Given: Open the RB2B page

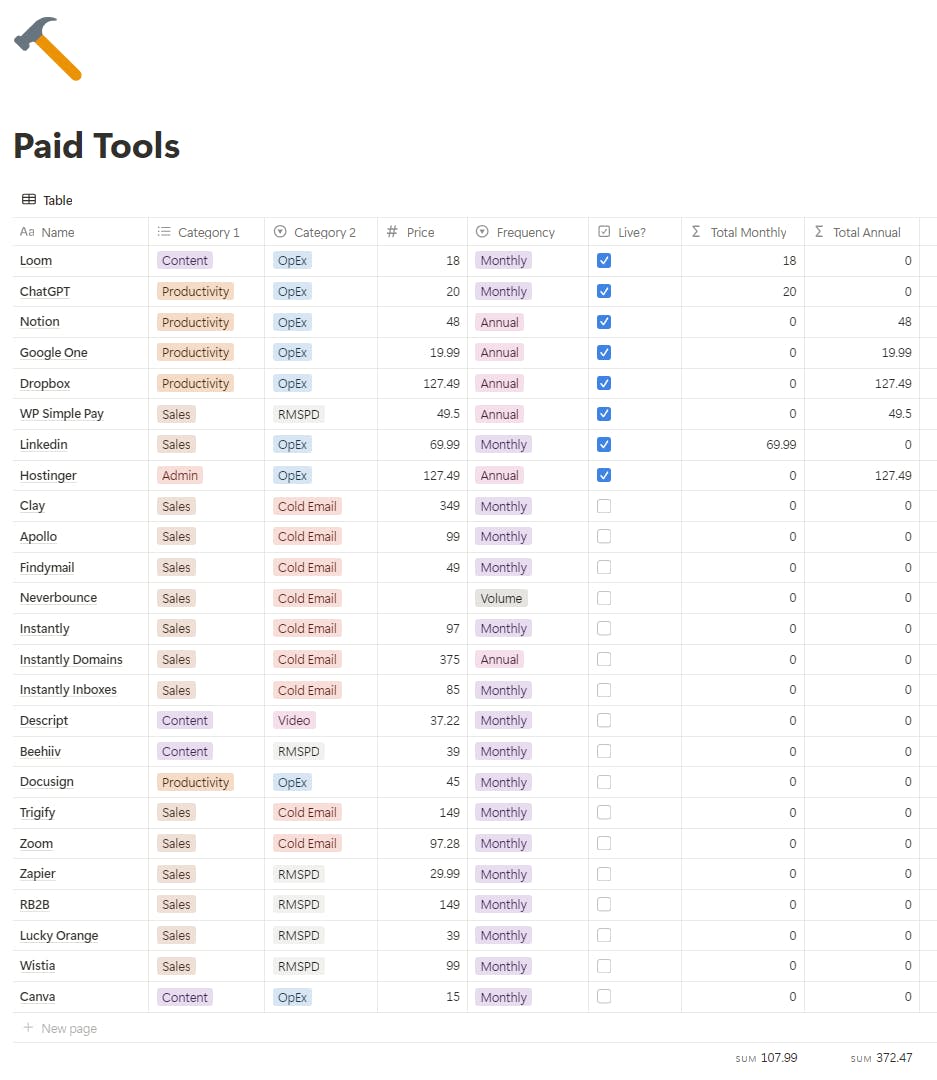Looking at the screenshot, I should (34, 904).
